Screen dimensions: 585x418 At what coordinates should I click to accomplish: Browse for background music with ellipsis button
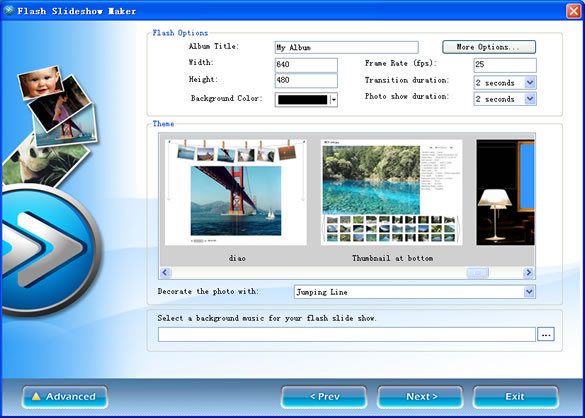click(x=546, y=334)
